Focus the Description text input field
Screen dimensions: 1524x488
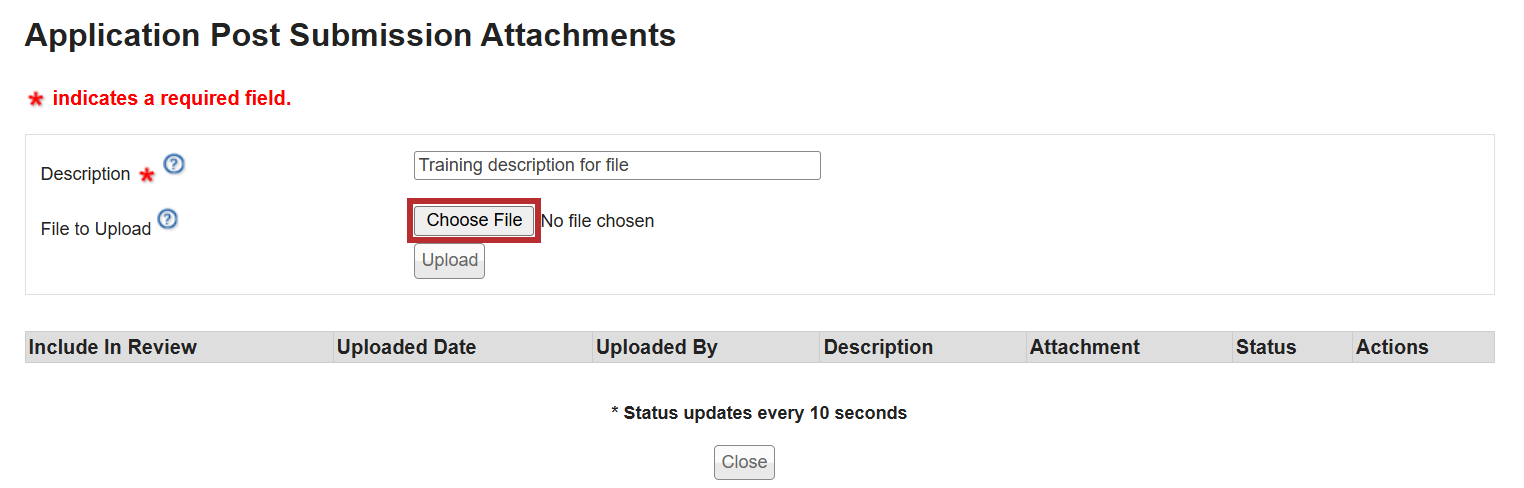click(617, 165)
